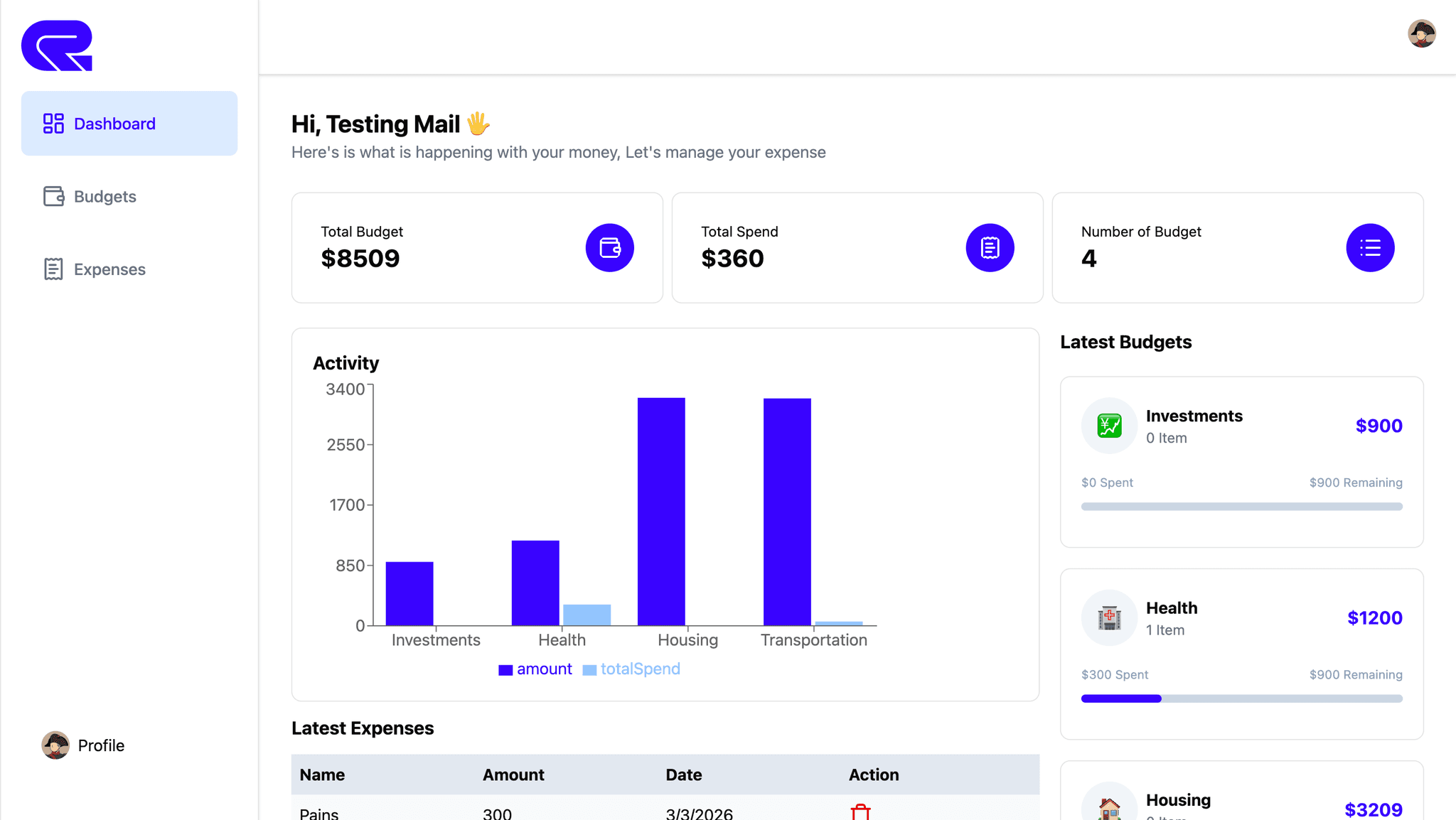Image resolution: width=1456 pixels, height=820 pixels.
Task: Click the user avatar at top right
Action: pos(1422,33)
